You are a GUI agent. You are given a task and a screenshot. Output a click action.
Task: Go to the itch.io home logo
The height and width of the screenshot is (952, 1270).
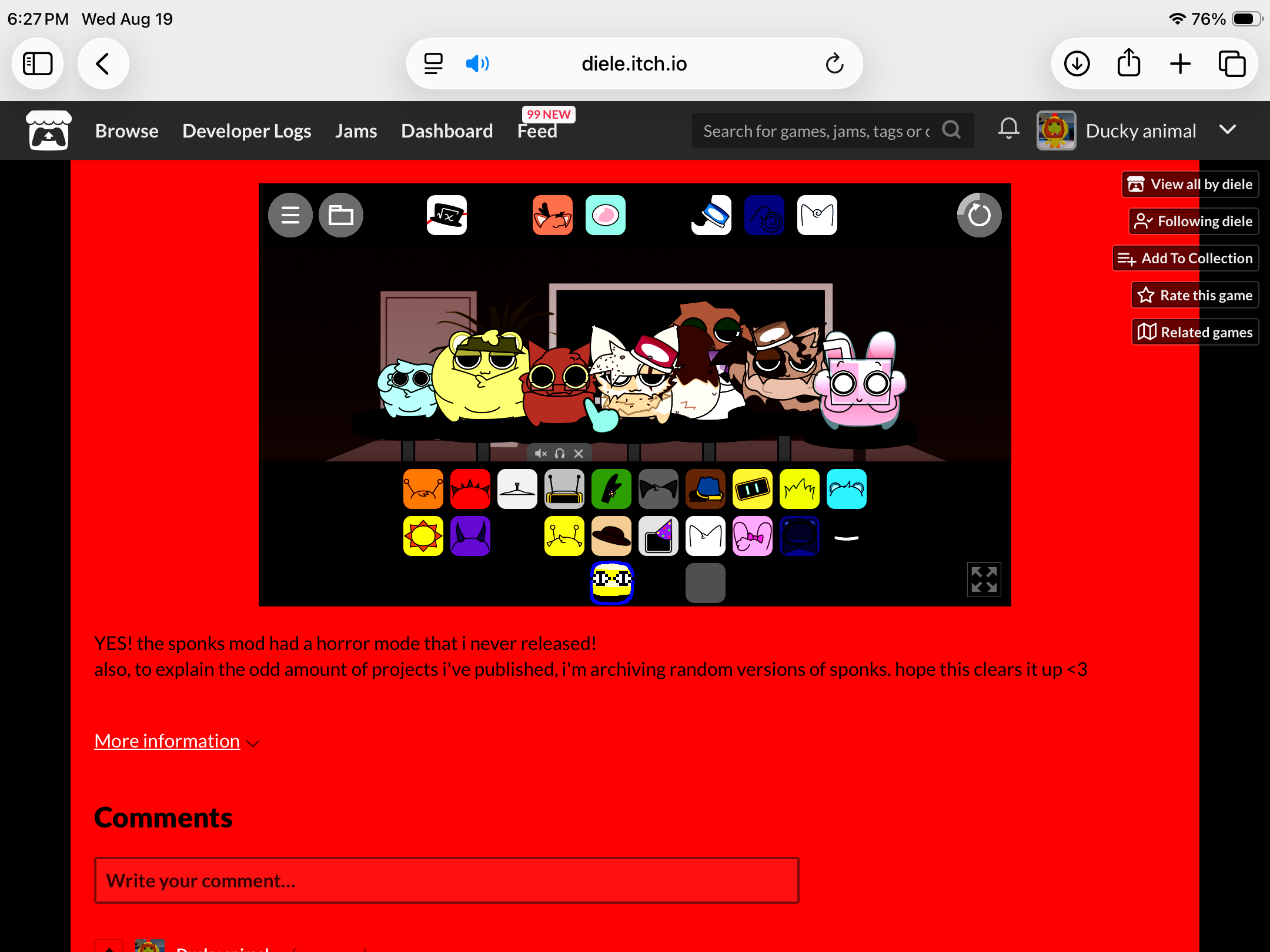[x=49, y=130]
